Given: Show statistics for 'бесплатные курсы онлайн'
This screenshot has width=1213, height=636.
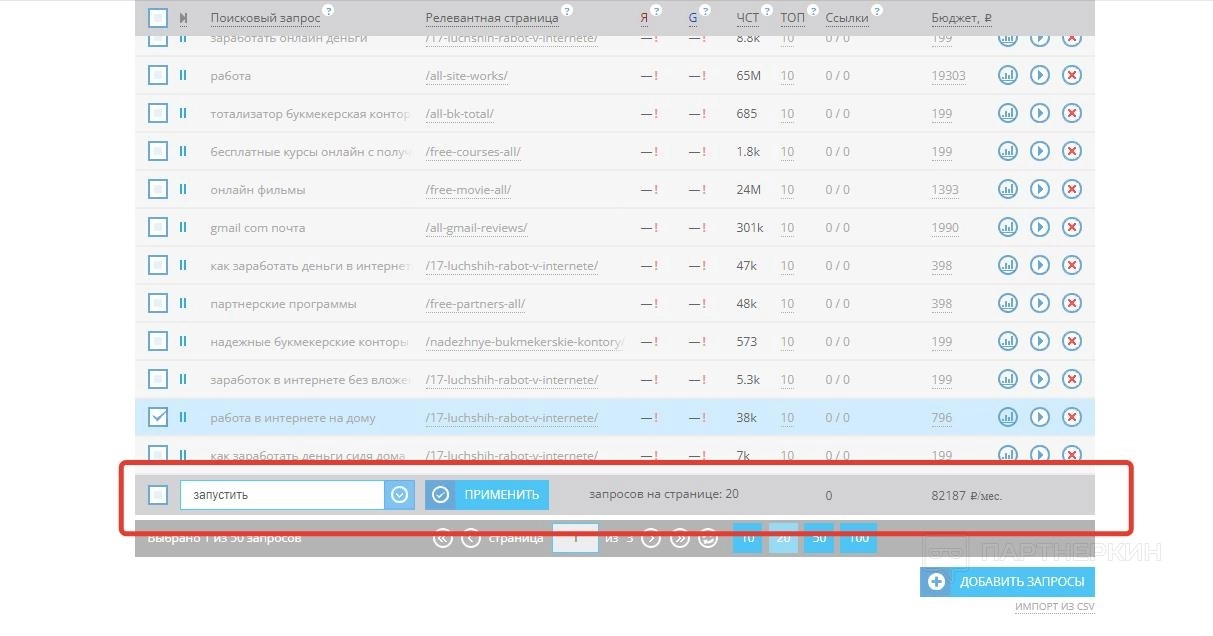Looking at the screenshot, I should [x=1007, y=151].
